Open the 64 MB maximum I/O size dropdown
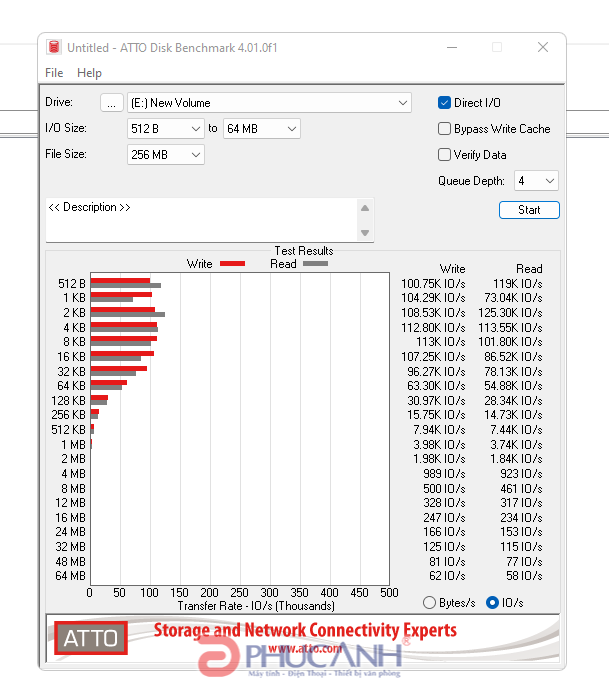This screenshot has width=609, height=683. (261, 129)
